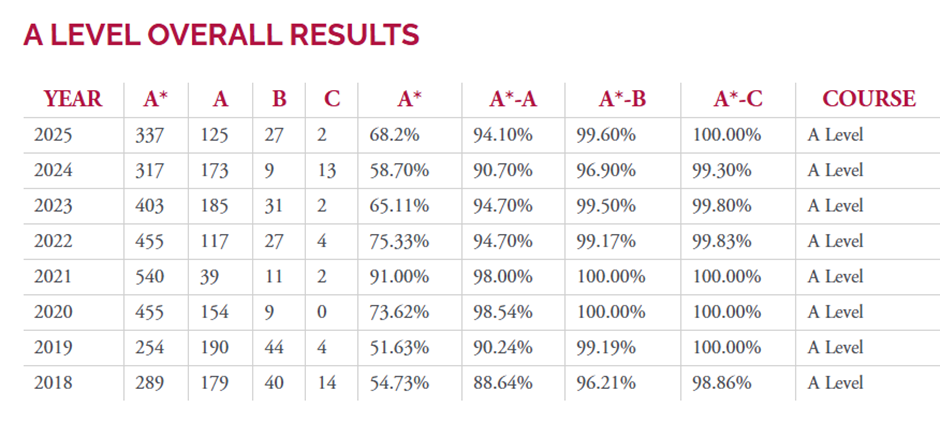Screen dimensions: 940x421
Task: Select the 88.64% cell
Action: click(x=502, y=383)
